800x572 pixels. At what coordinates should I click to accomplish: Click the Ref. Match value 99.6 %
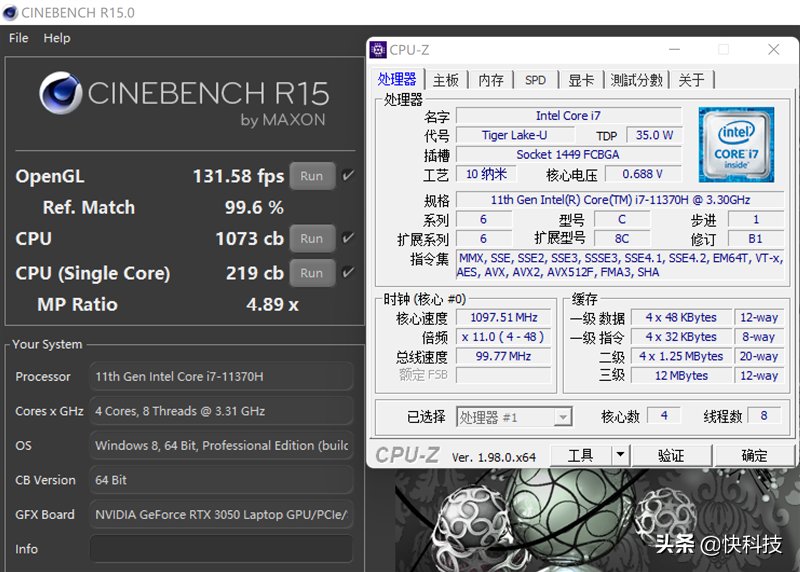coord(254,207)
